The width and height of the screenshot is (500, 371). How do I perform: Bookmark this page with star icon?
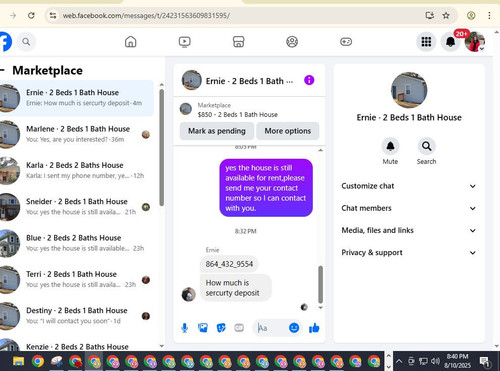(x=446, y=15)
